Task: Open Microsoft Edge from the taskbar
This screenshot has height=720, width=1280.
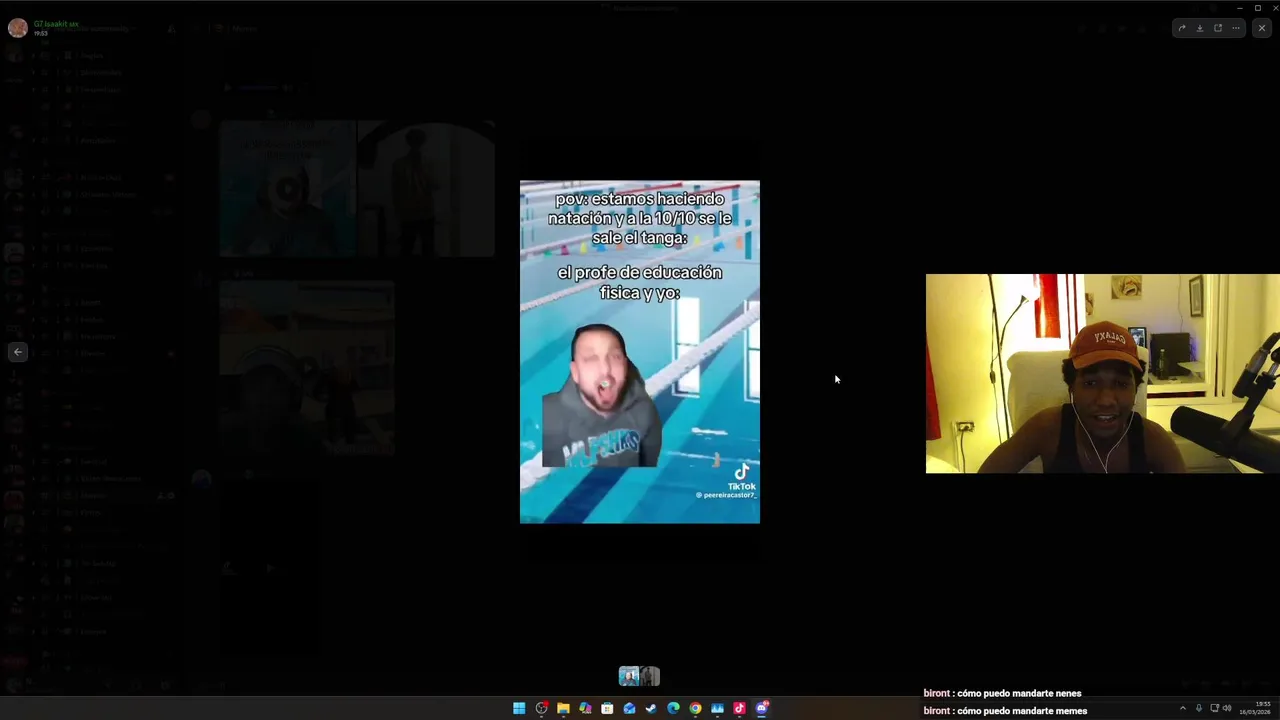Action: [x=673, y=708]
